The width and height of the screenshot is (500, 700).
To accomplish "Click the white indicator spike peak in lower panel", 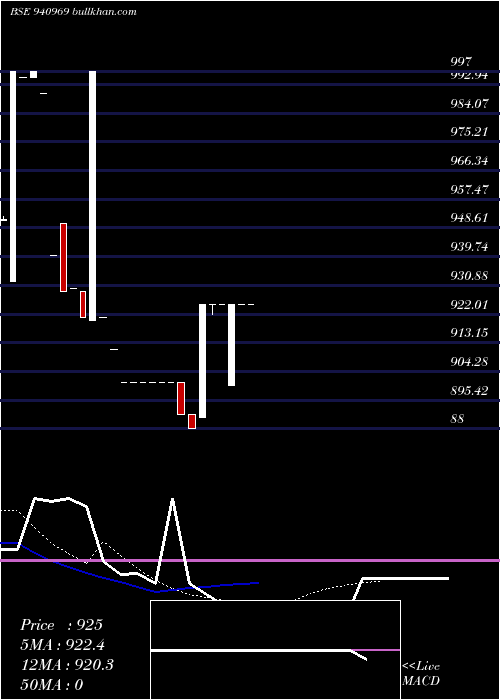I will (172, 500).
